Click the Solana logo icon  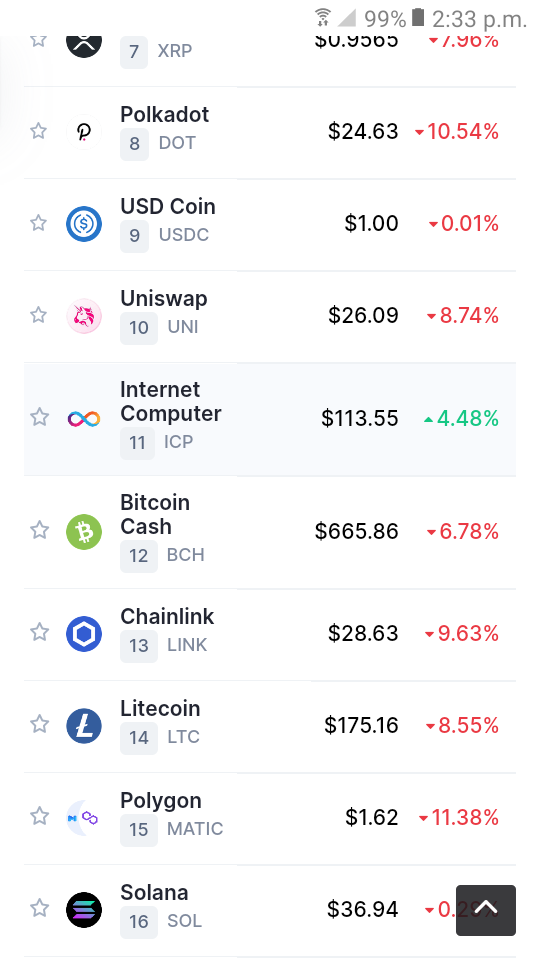pos(84,910)
